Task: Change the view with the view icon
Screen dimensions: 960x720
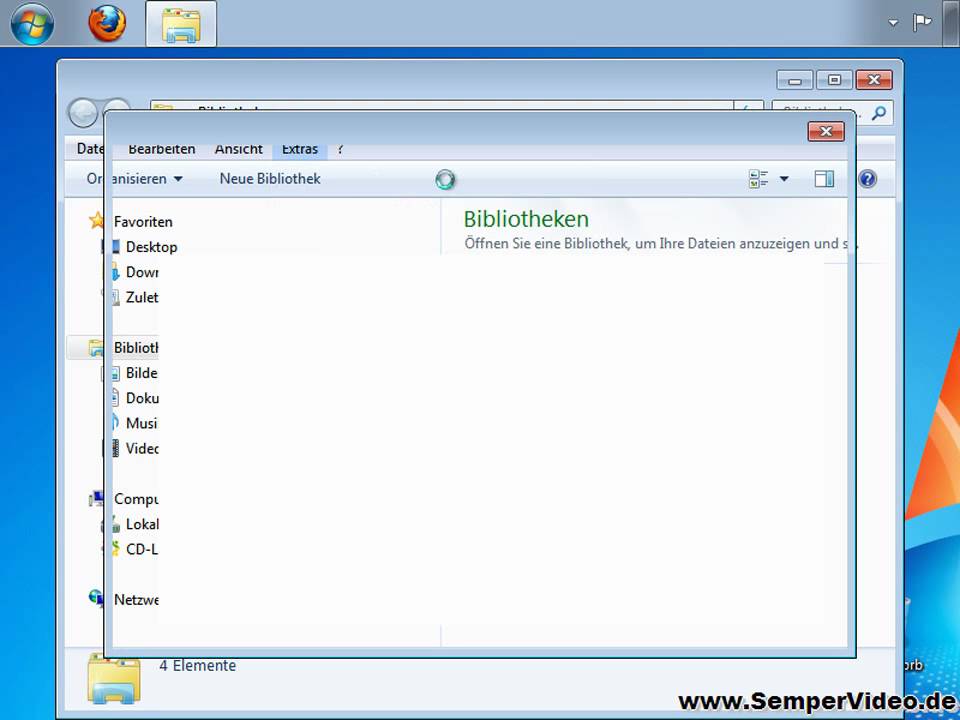Action: 759,179
